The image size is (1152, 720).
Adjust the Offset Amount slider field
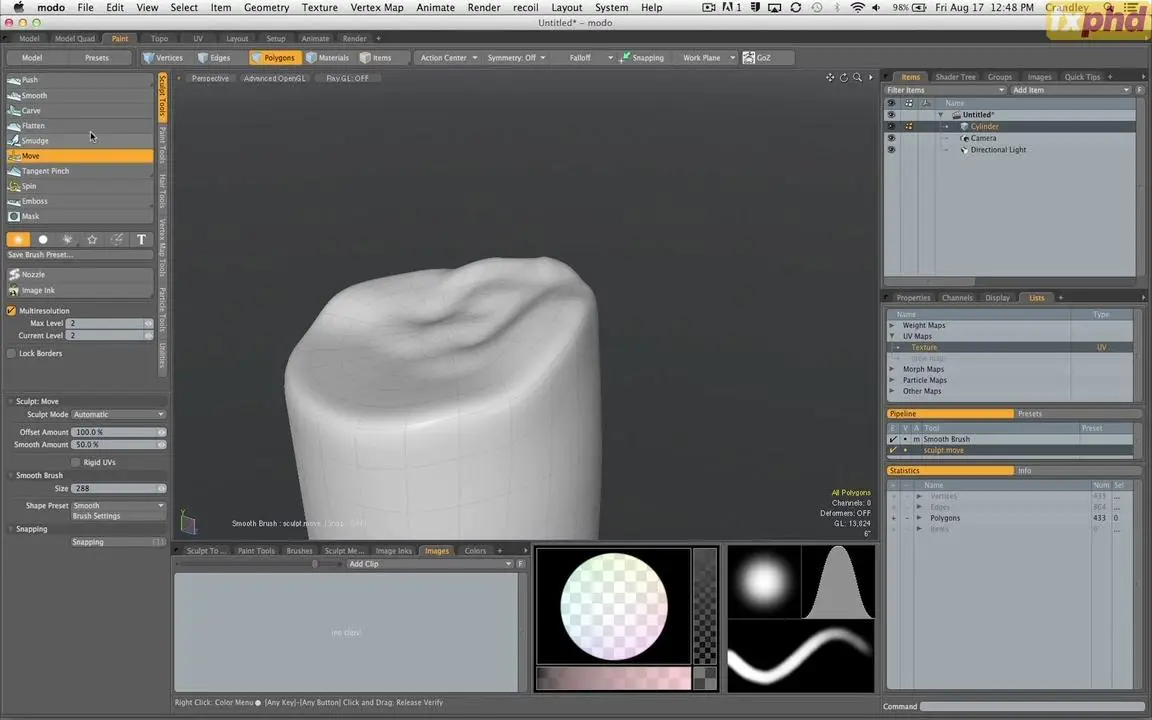point(118,432)
